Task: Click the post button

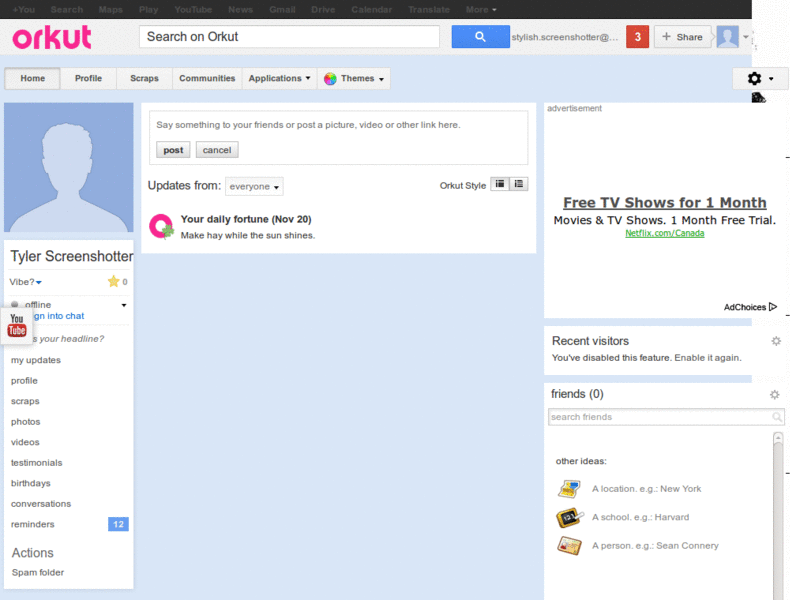Action: pyautogui.click(x=173, y=150)
